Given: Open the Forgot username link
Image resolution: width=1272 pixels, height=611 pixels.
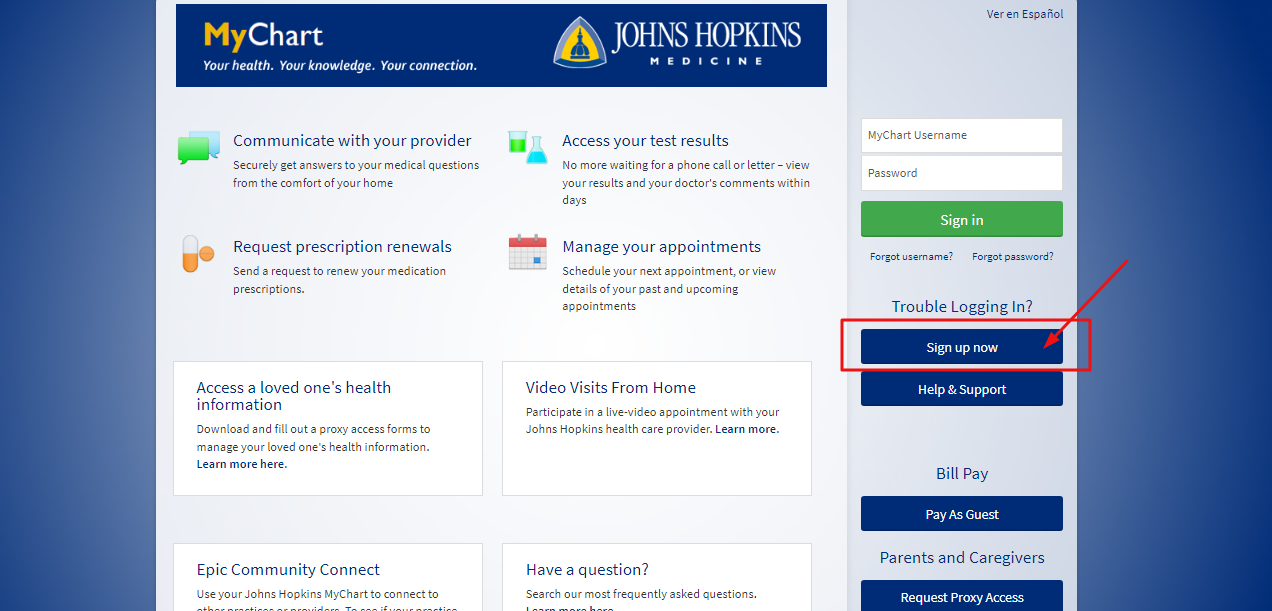Looking at the screenshot, I should click(x=910, y=256).
